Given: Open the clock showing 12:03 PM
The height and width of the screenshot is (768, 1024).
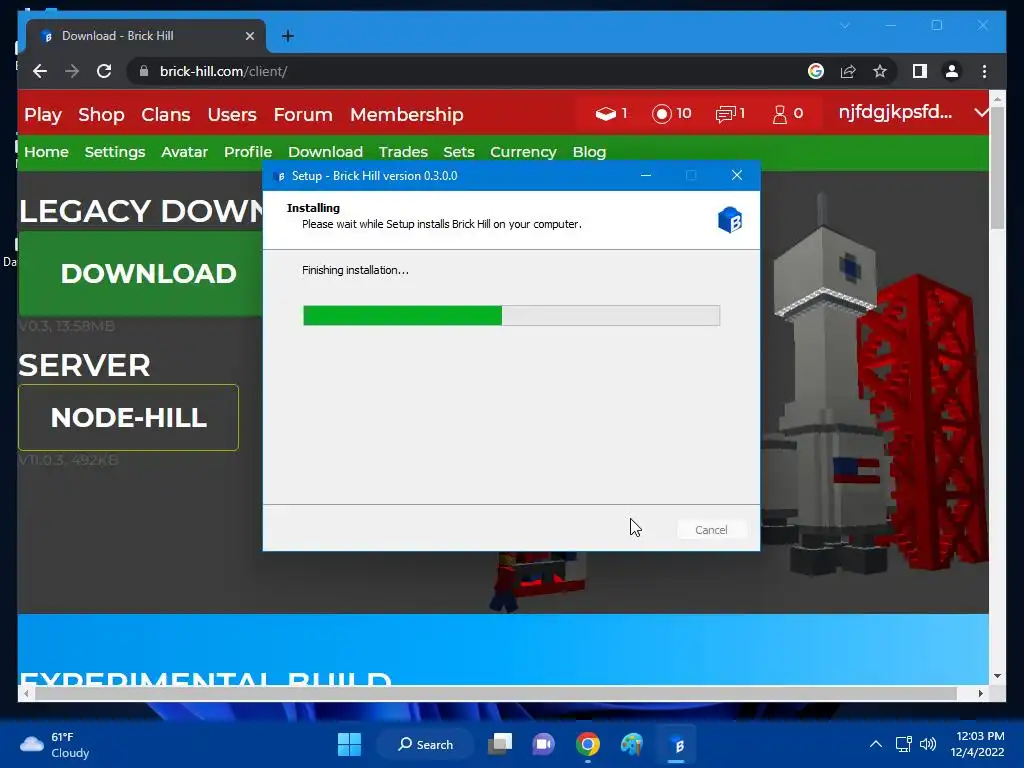Looking at the screenshot, I should pos(978,744).
